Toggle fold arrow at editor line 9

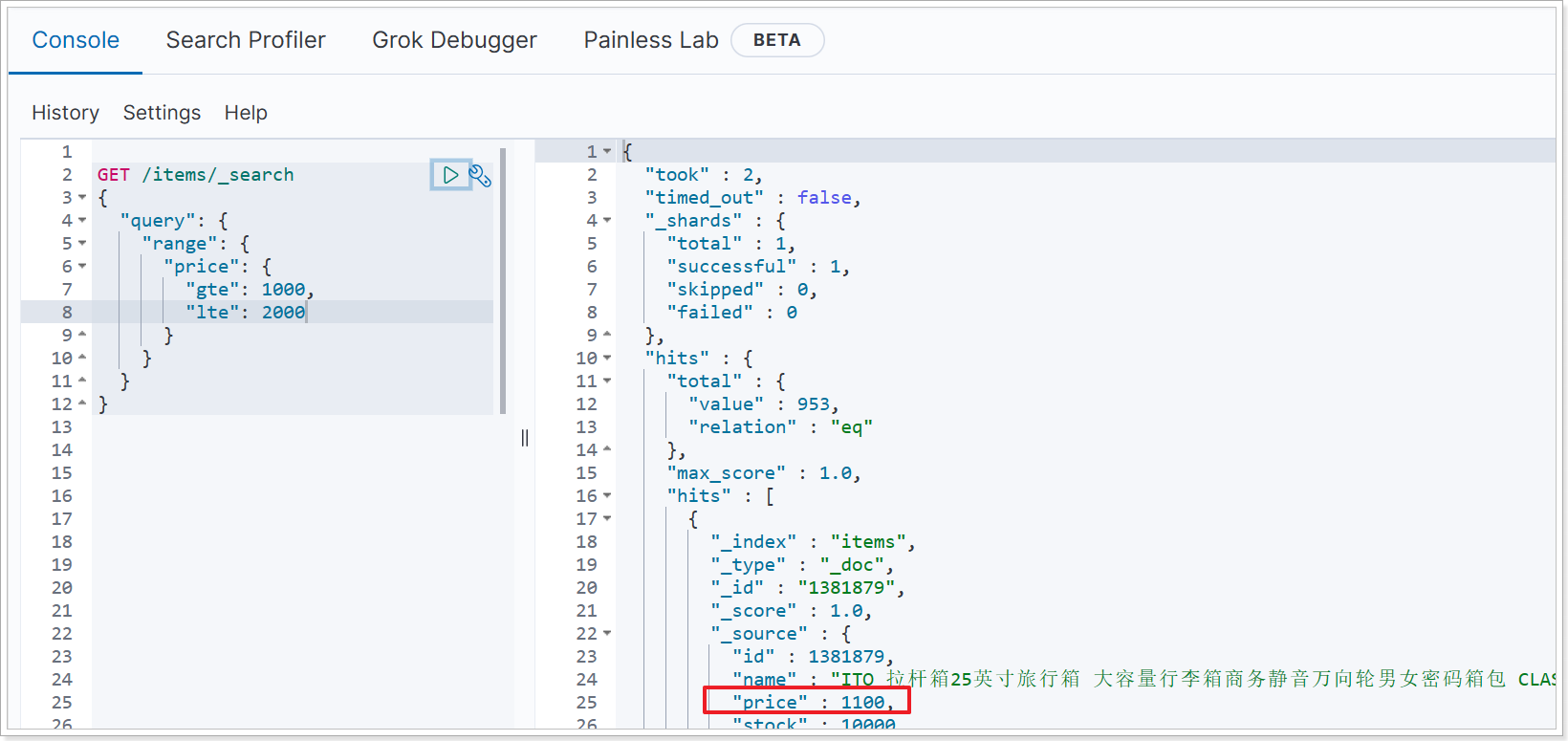[x=82, y=335]
